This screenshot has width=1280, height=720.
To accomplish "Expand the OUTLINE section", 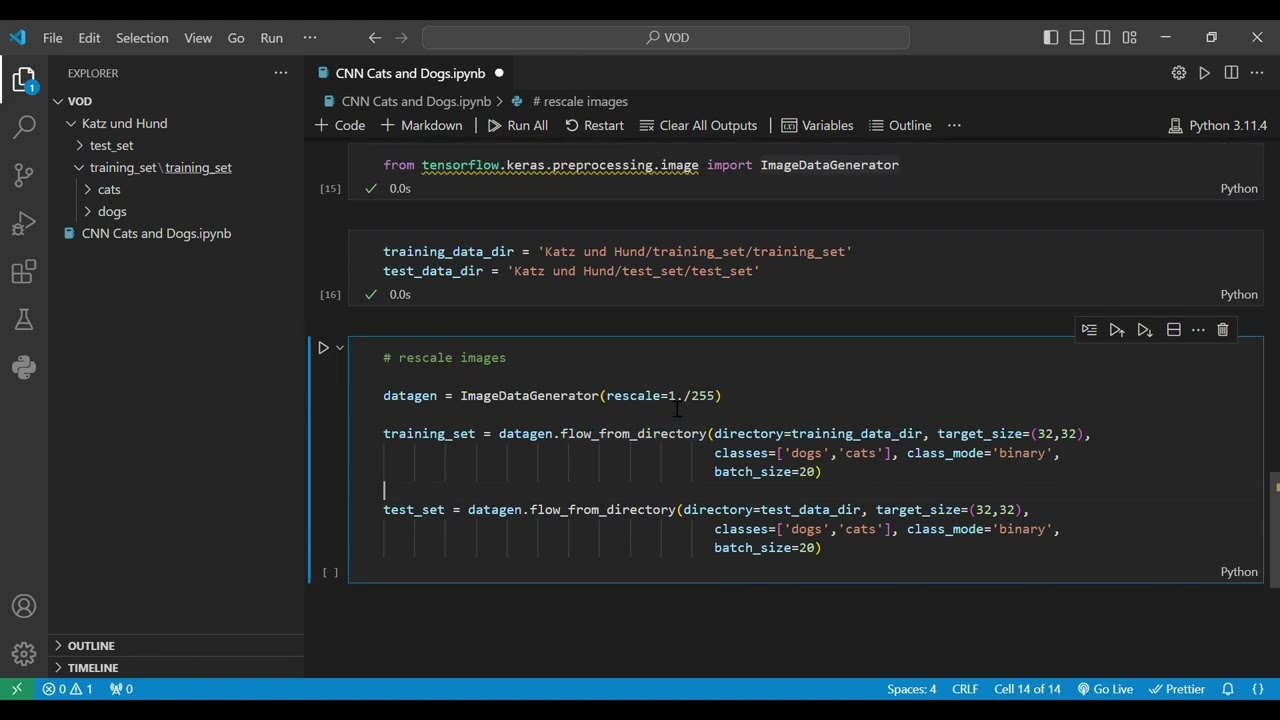I will coord(91,646).
